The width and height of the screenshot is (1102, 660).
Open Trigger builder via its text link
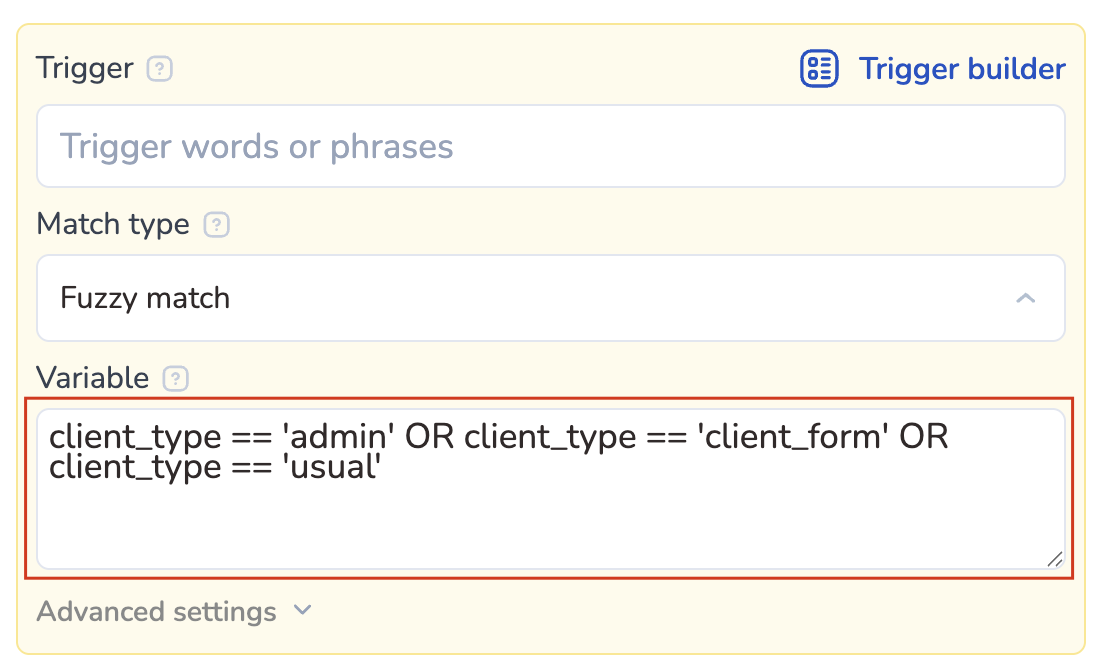tap(962, 69)
